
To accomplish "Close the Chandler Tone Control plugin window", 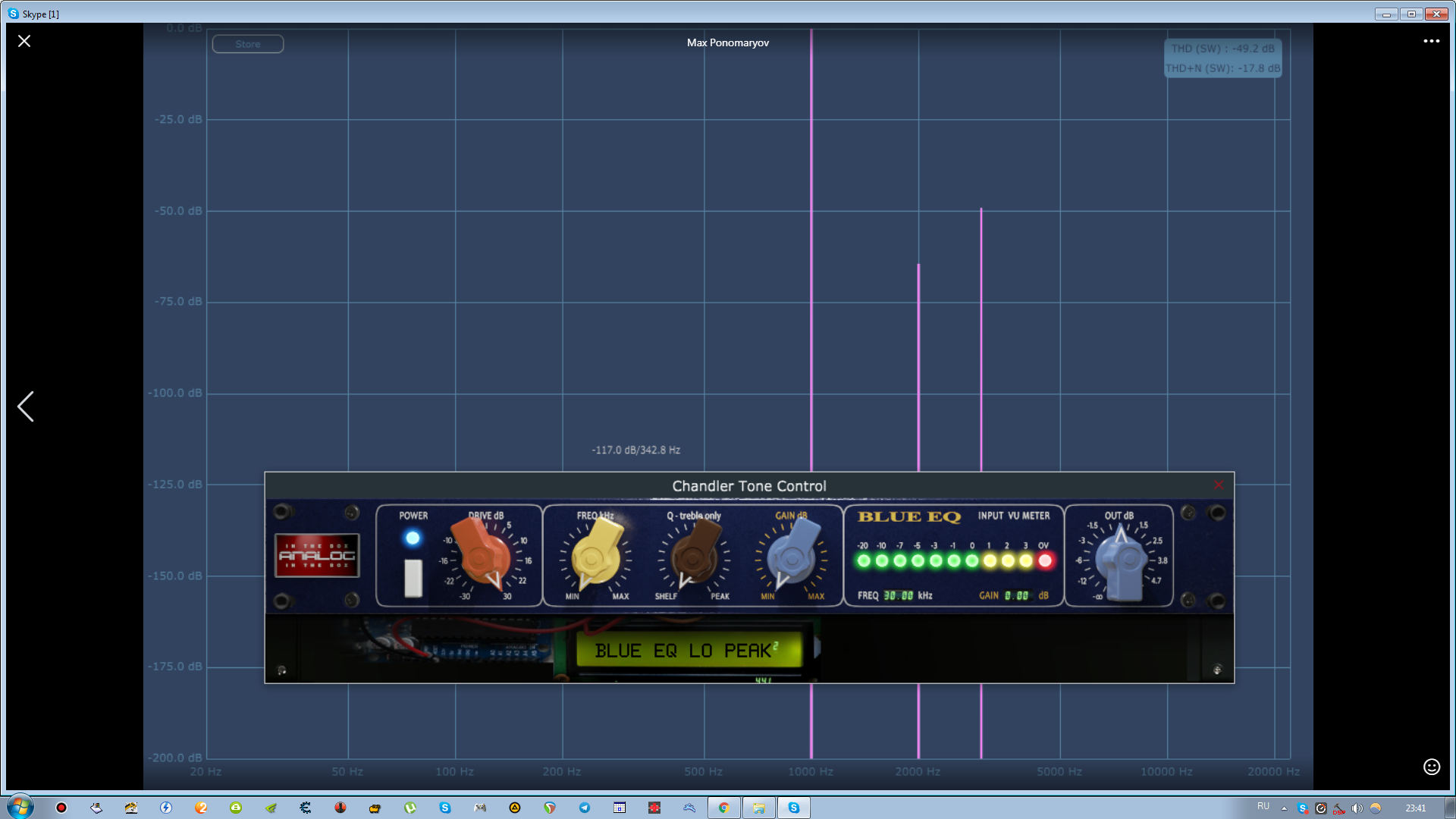I will pos(1219,485).
